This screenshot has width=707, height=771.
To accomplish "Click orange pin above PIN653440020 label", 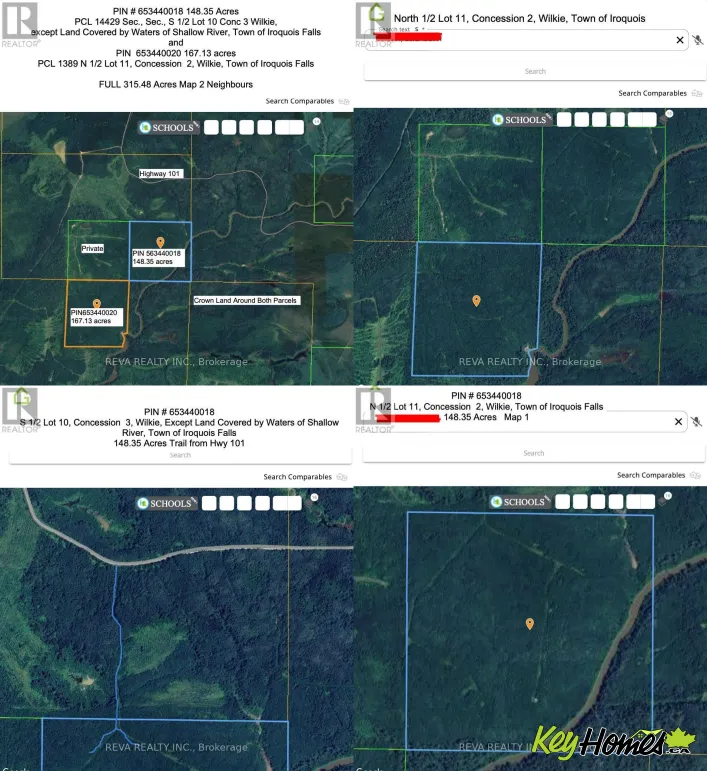I will pyautogui.click(x=97, y=304).
